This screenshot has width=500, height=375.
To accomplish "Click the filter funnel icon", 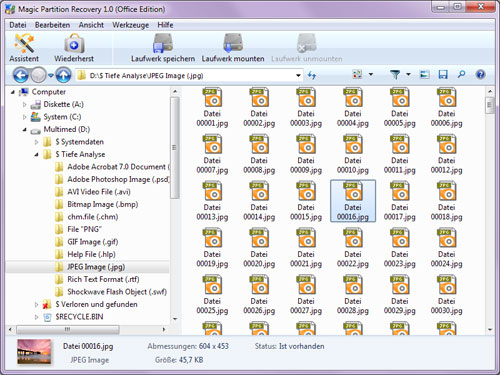I will pos(395,75).
